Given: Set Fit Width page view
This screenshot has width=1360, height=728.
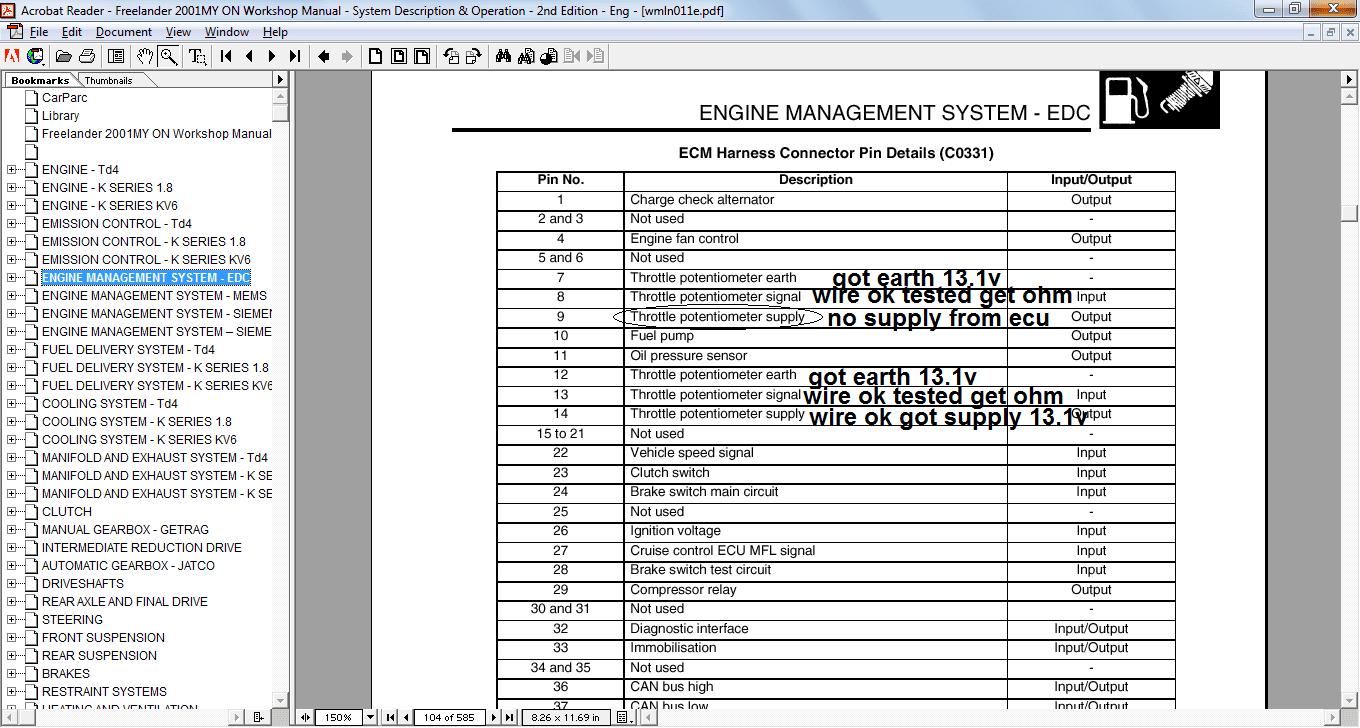Looking at the screenshot, I should coord(422,56).
